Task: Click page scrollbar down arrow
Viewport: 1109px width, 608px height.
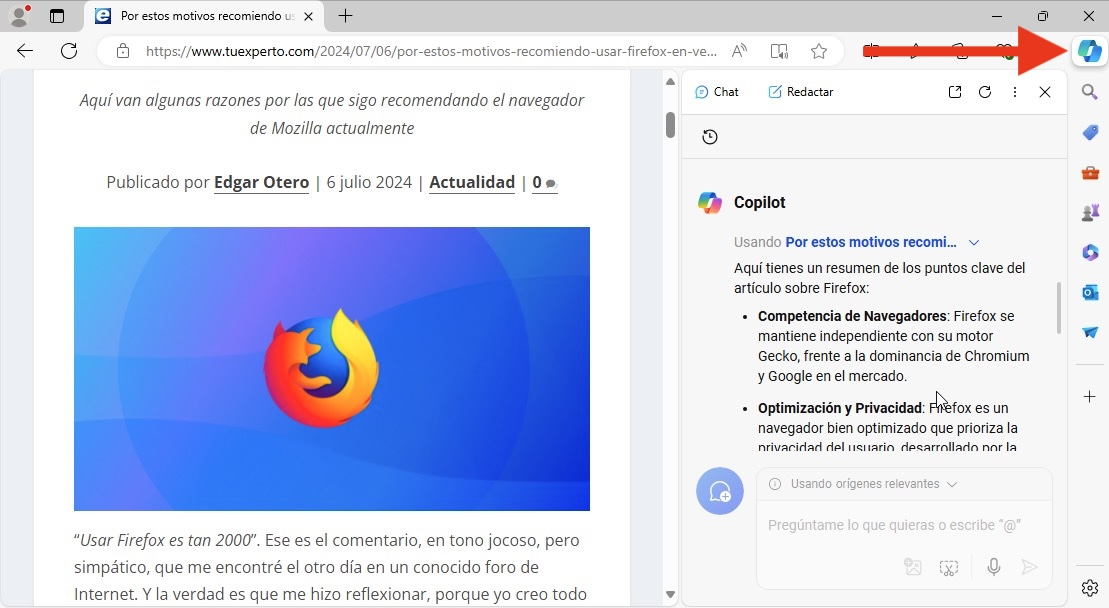Action: [670, 595]
